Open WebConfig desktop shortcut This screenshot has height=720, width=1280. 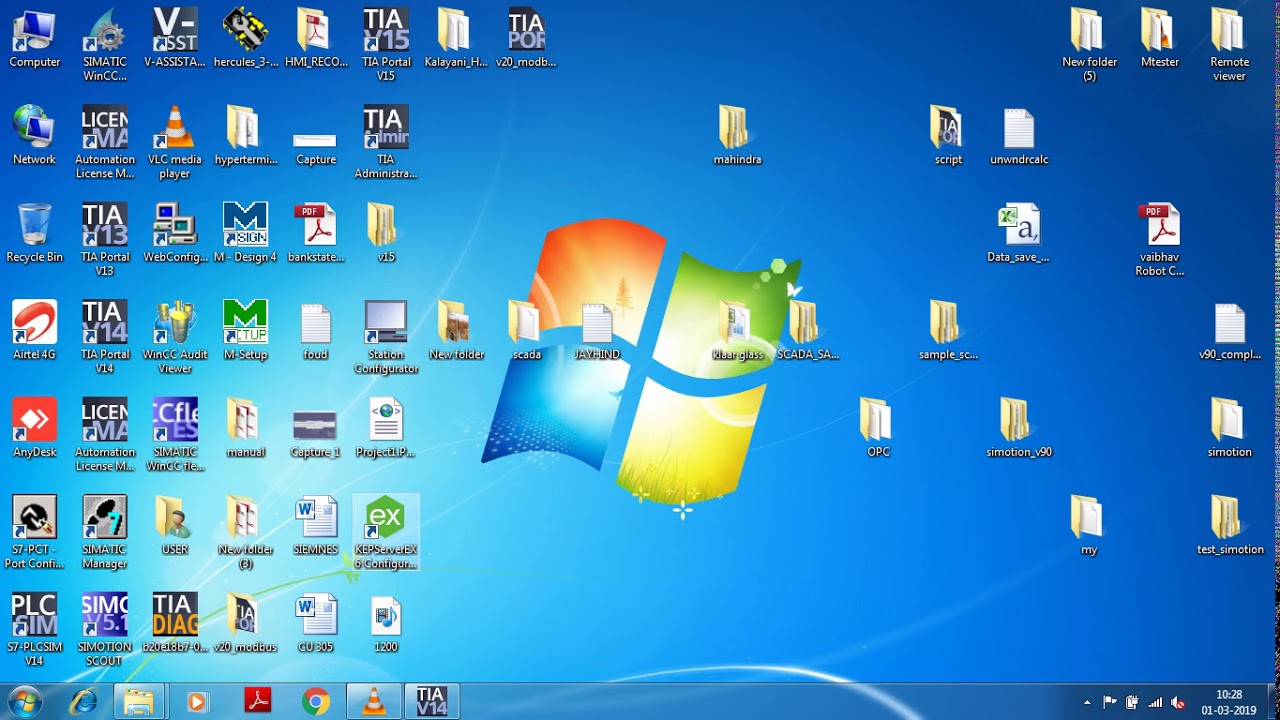pos(175,234)
